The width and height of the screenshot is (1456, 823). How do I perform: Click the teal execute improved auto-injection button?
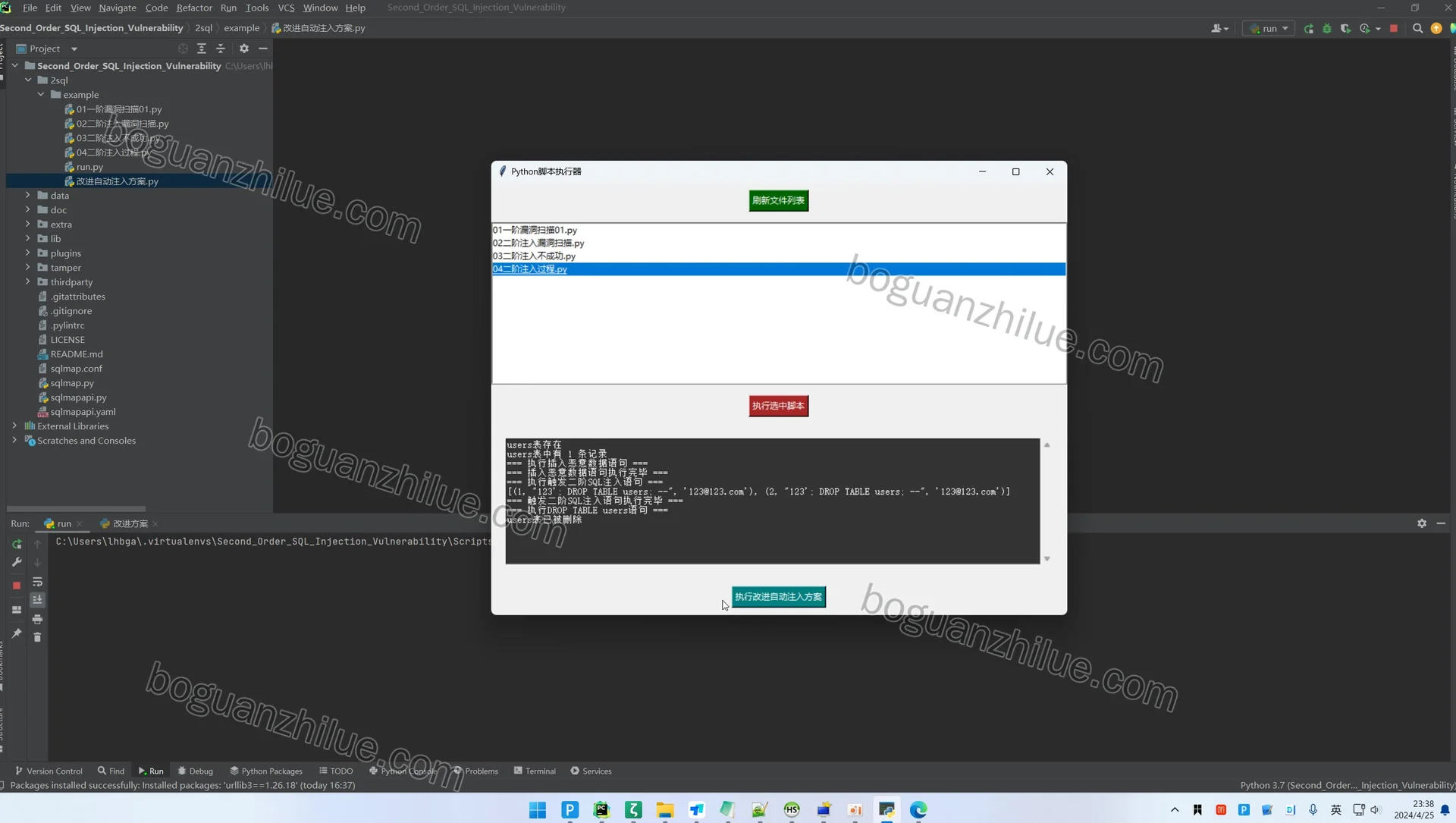pyautogui.click(x=778, y=597)
